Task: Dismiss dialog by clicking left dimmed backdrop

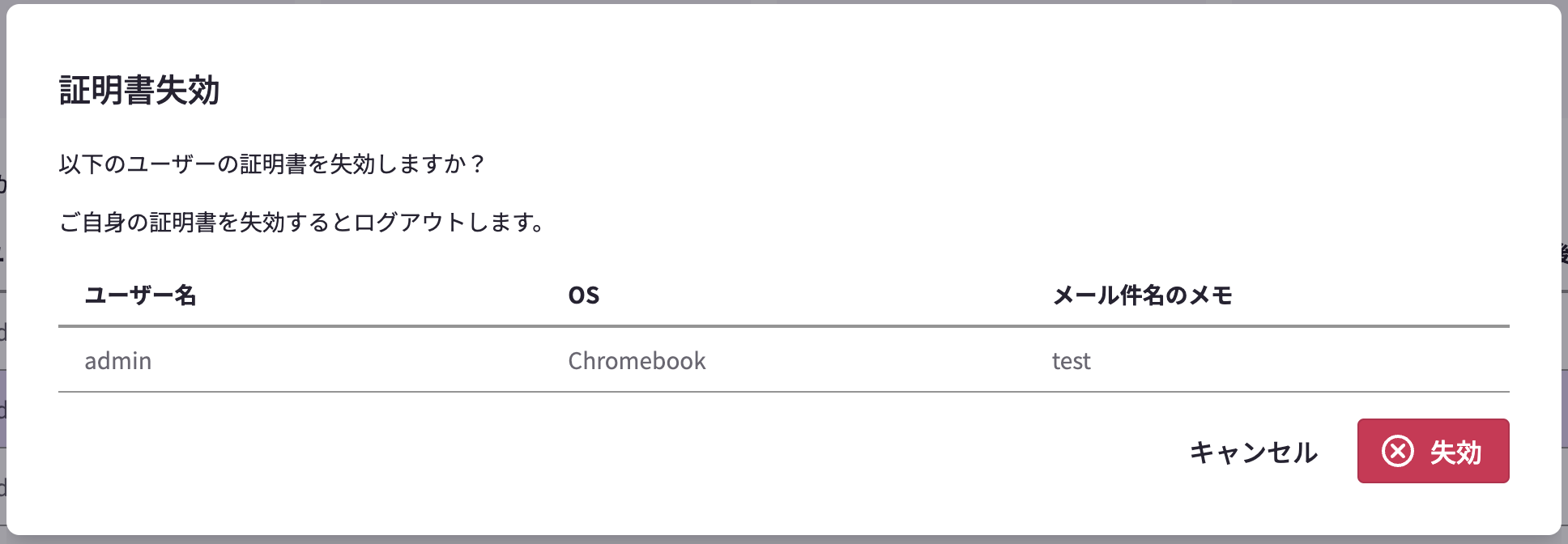Action: coord(2,272)
